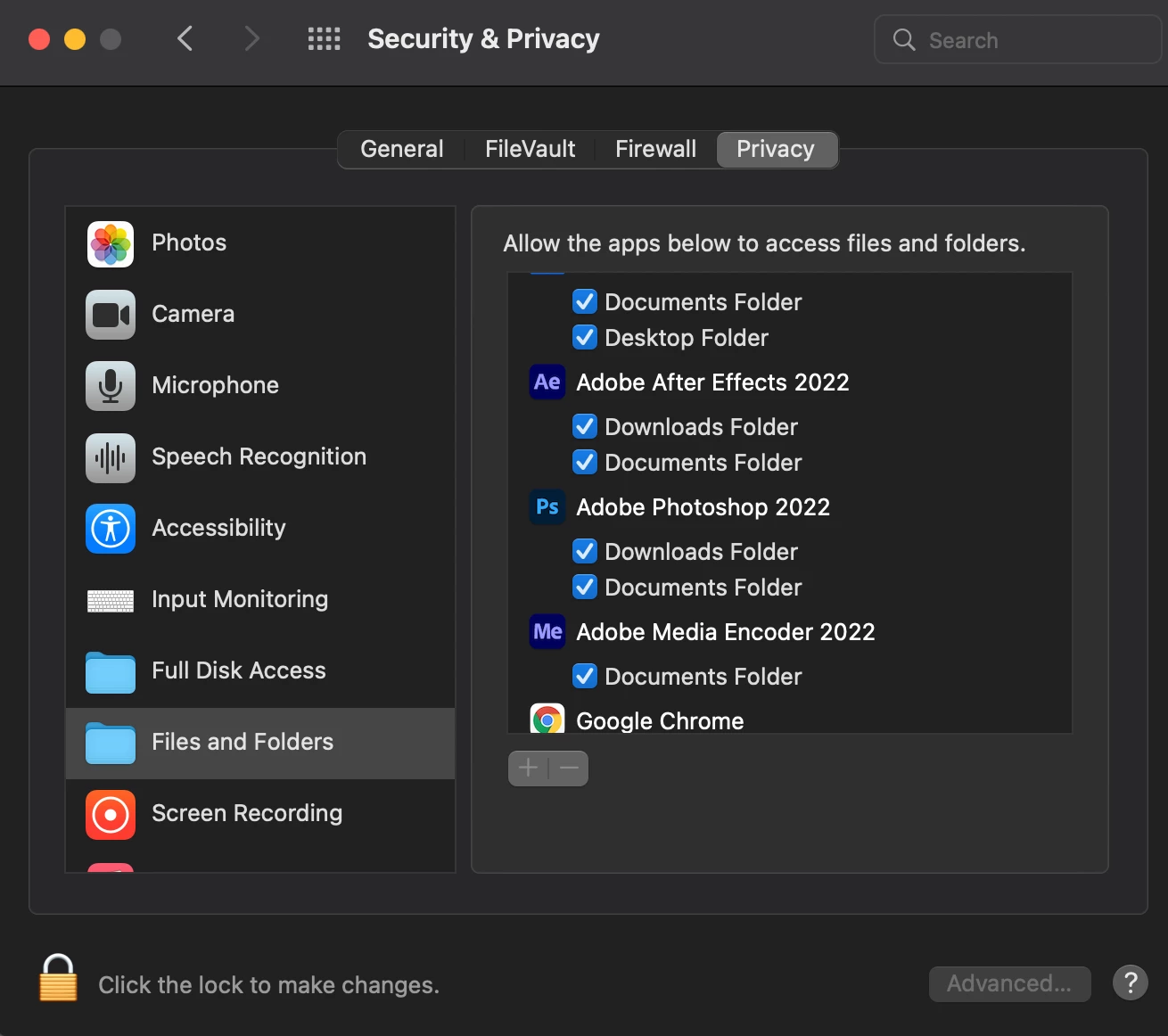This screenshot has width=1168, height=1036.
Task: Click Adobe After Effects 2022 app name
Action: tap(712, 382)
